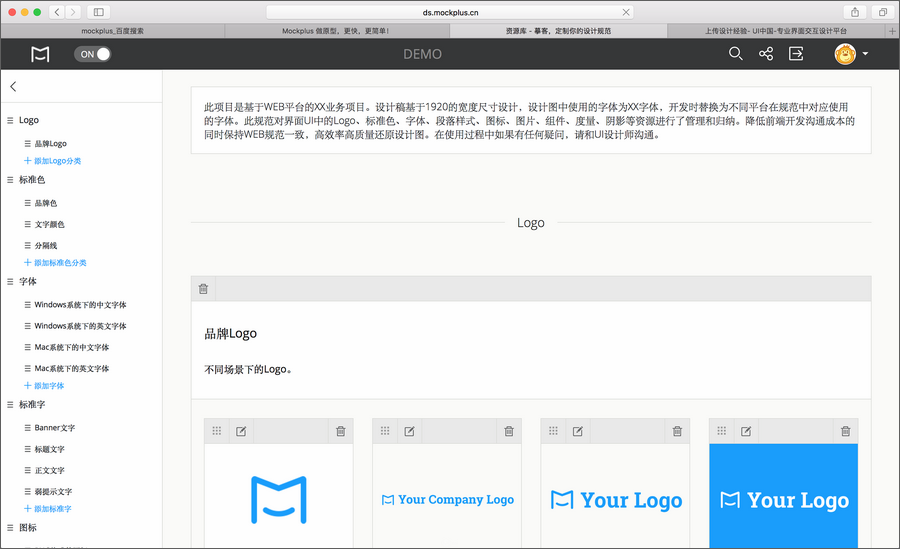The width and height of the screenshot is (900, 549).
Task: Select 弱提示文字 in sidebar
Action: (x=53, y=492)
